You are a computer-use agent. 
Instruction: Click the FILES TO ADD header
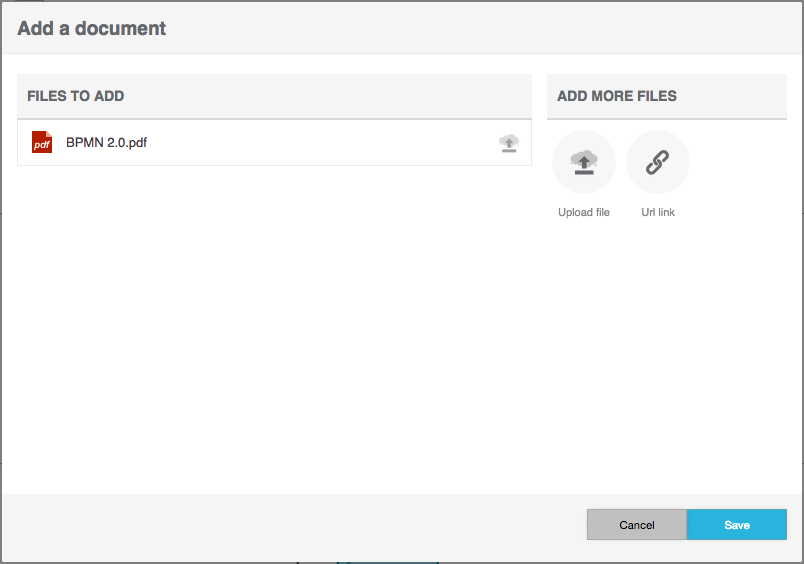click(76, 96)
